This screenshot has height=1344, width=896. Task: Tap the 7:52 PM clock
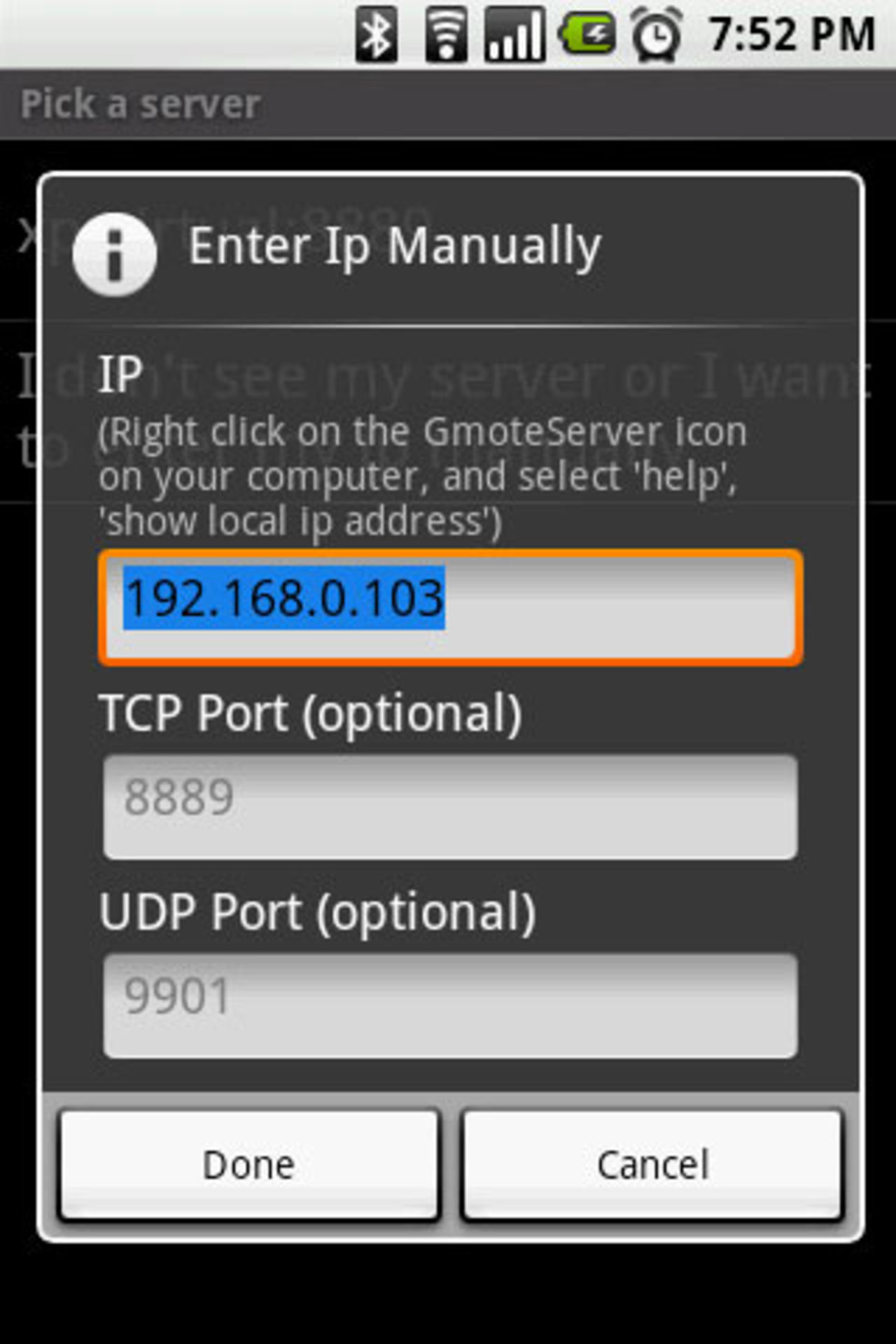792,34
